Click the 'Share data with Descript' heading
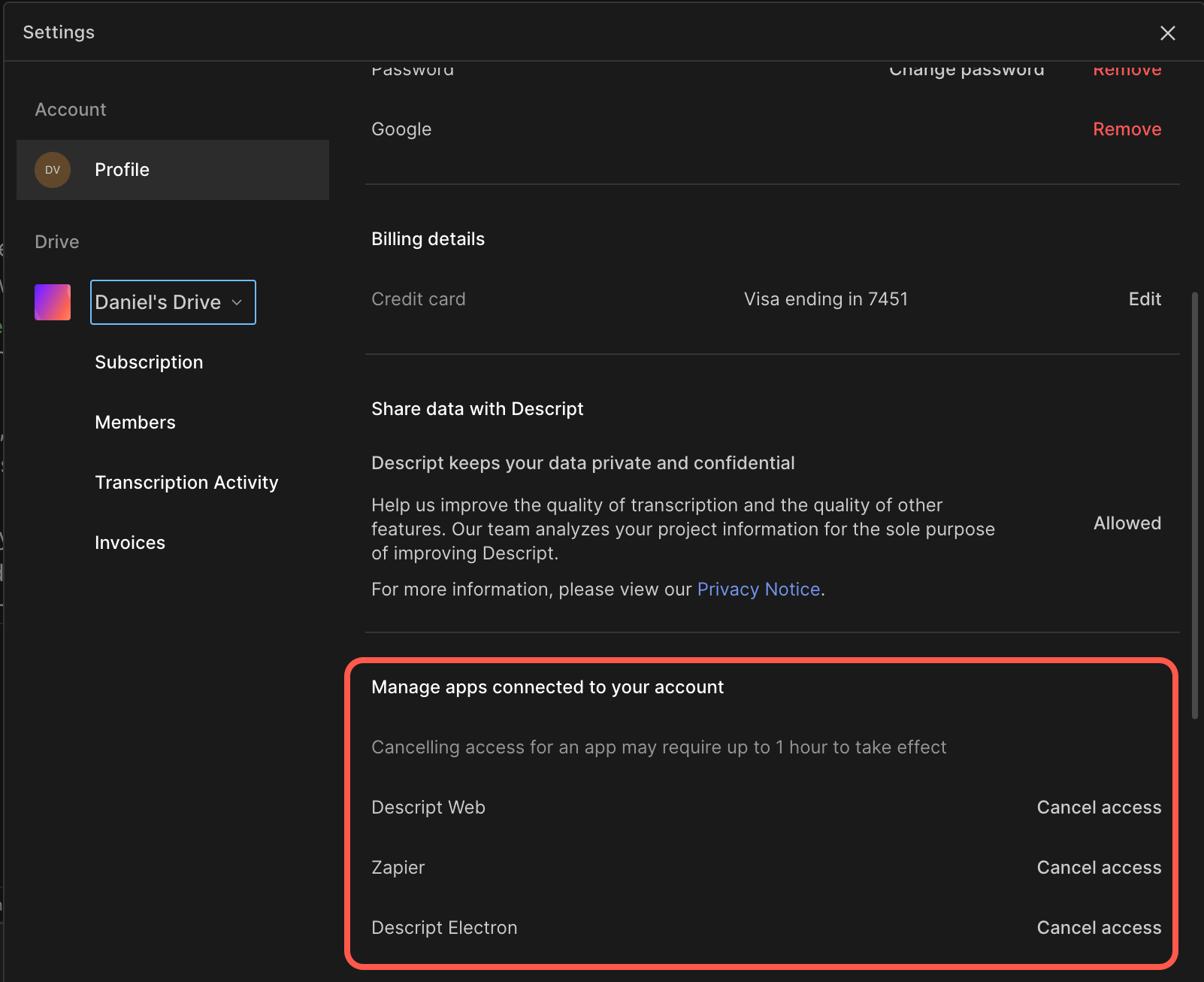Viewport: 1204px width, 982px height. tap(477, 409)
